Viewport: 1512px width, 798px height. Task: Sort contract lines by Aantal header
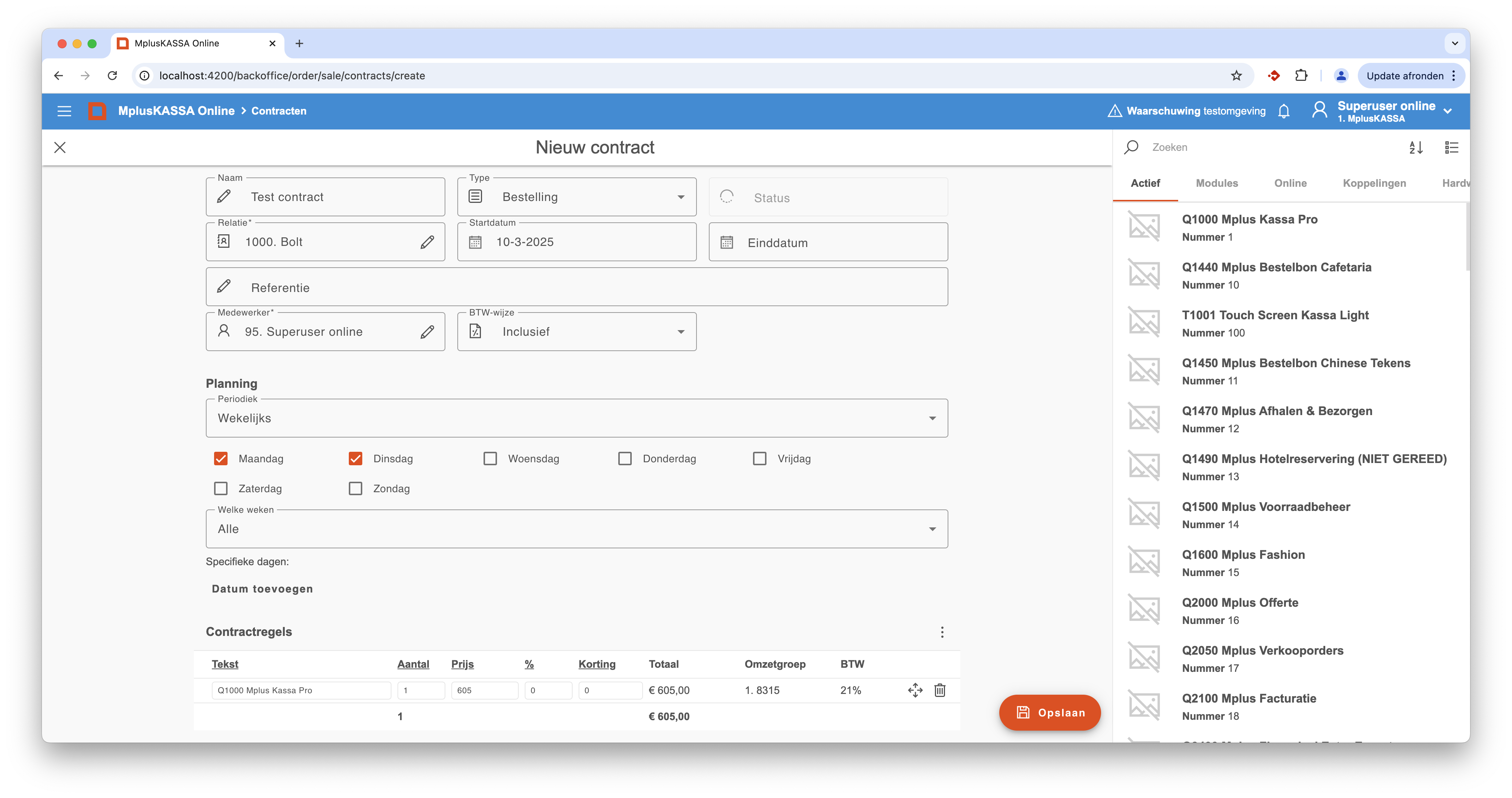pyautogui.click(x=413, y=664)
